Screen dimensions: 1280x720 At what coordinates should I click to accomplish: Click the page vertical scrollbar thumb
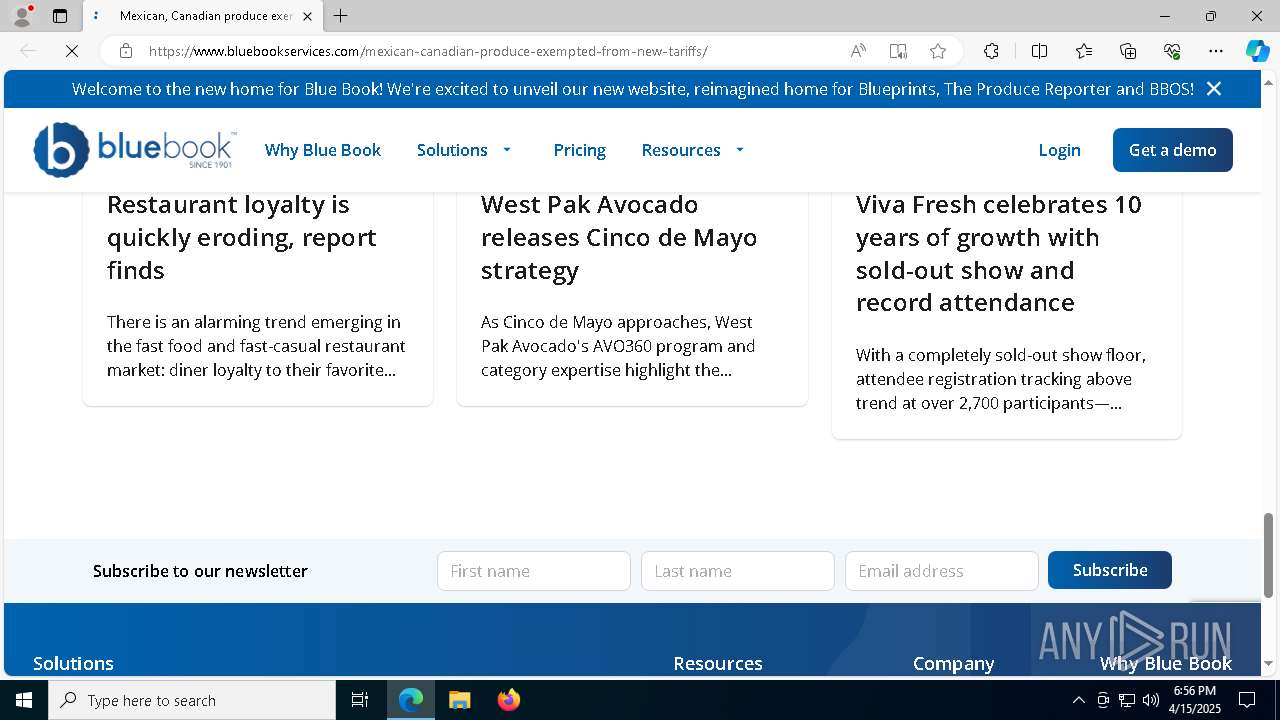coord(1269,554)
